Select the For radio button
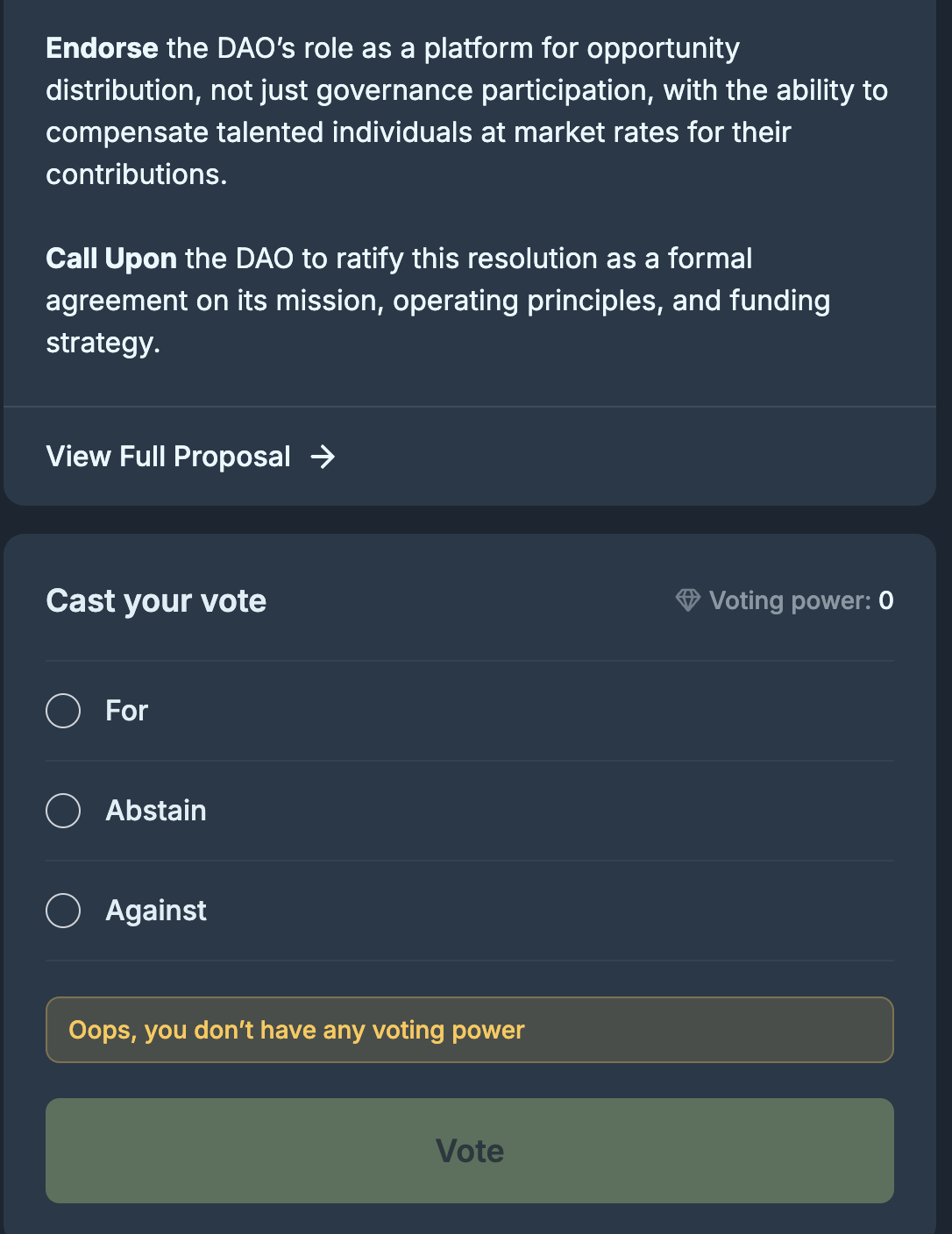The width and height of the screenshot is (952, 1234). (x=63, y=711)
